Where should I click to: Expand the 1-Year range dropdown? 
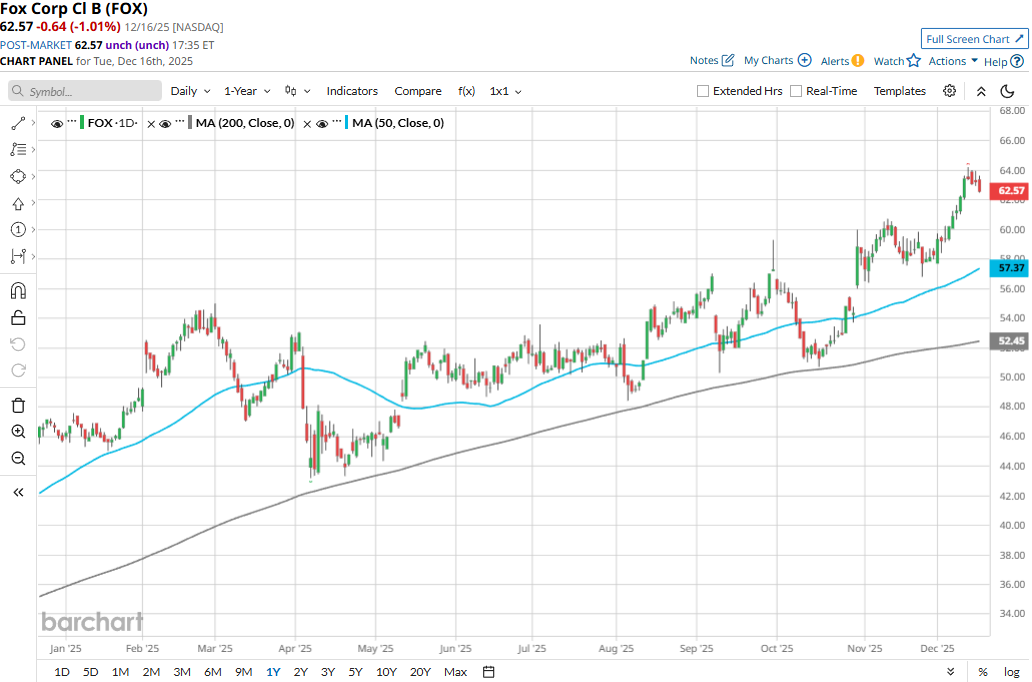click(247, 91)
